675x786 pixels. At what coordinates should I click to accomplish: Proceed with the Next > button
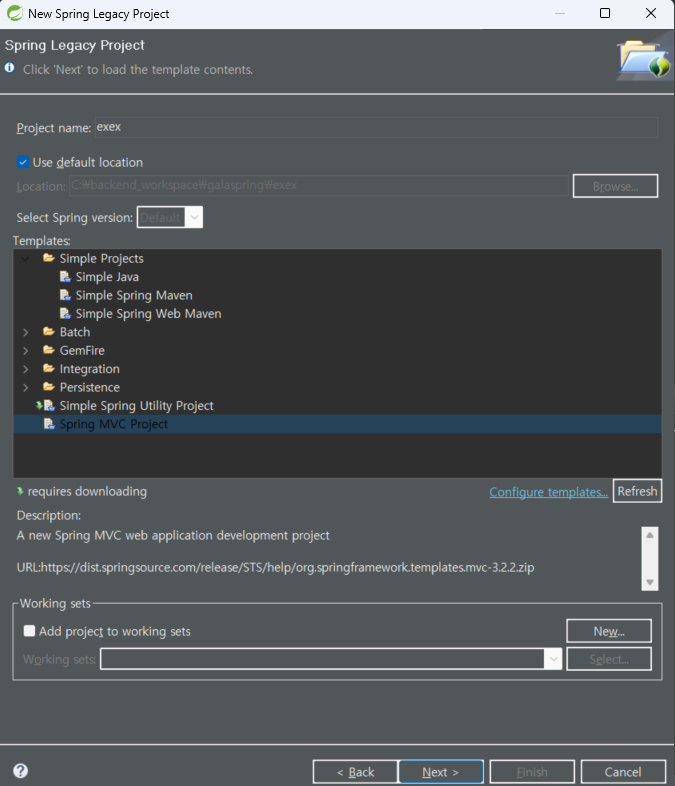440,771
